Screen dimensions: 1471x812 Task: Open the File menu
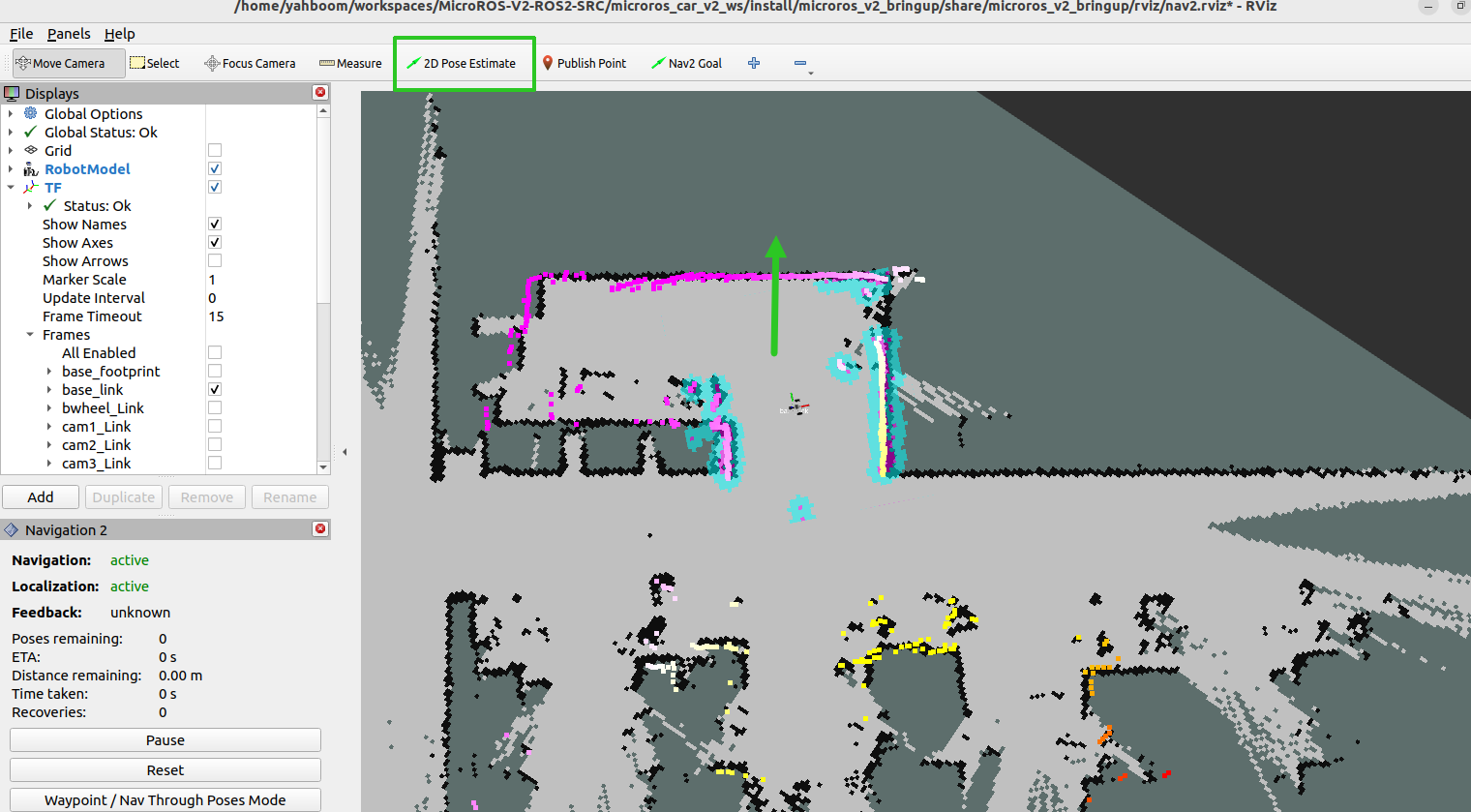click(21, 34)
